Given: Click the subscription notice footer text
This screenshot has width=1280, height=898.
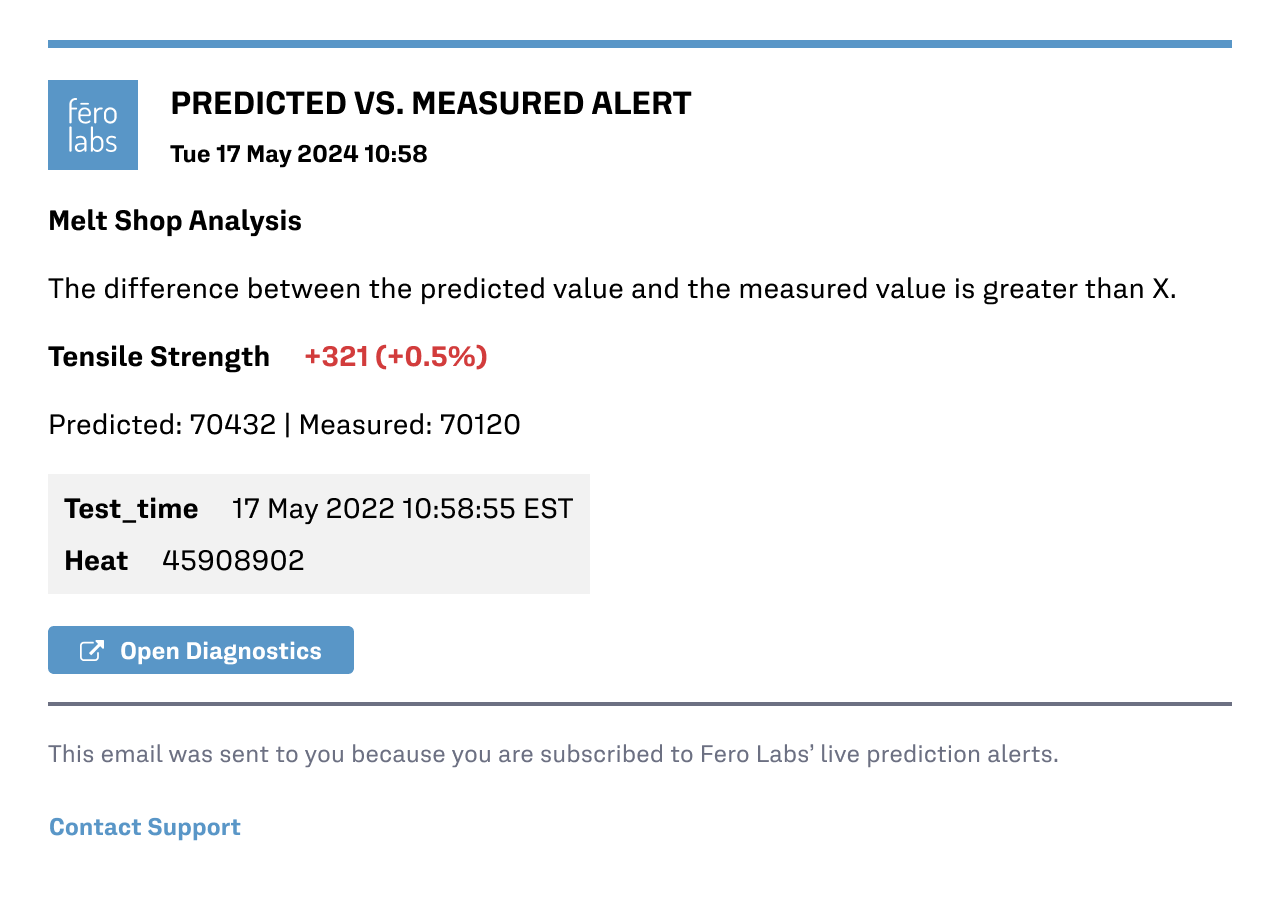Looking at the screenshot, I should click(x=553, y=754).
